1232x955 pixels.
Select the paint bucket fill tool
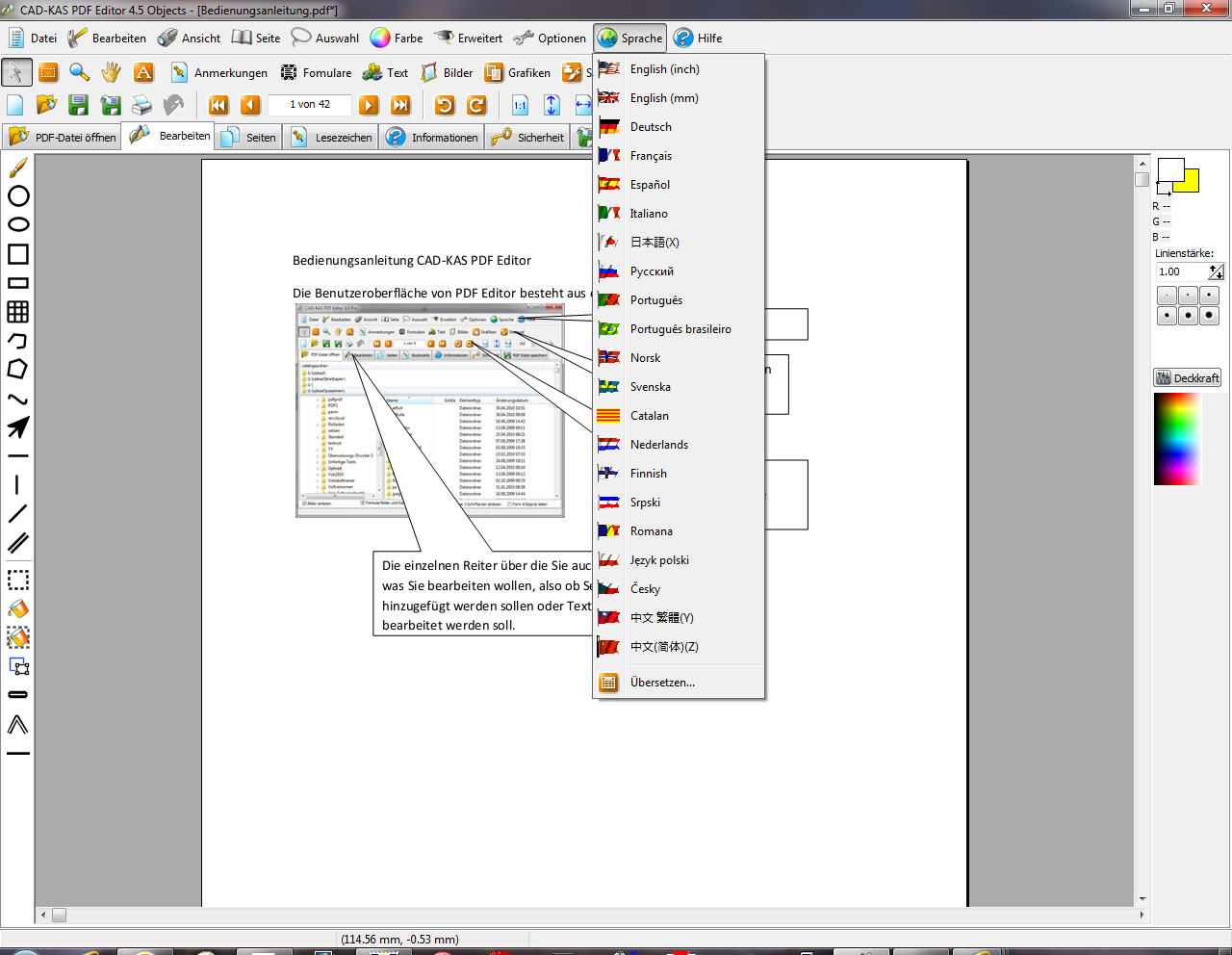point(18,608)
